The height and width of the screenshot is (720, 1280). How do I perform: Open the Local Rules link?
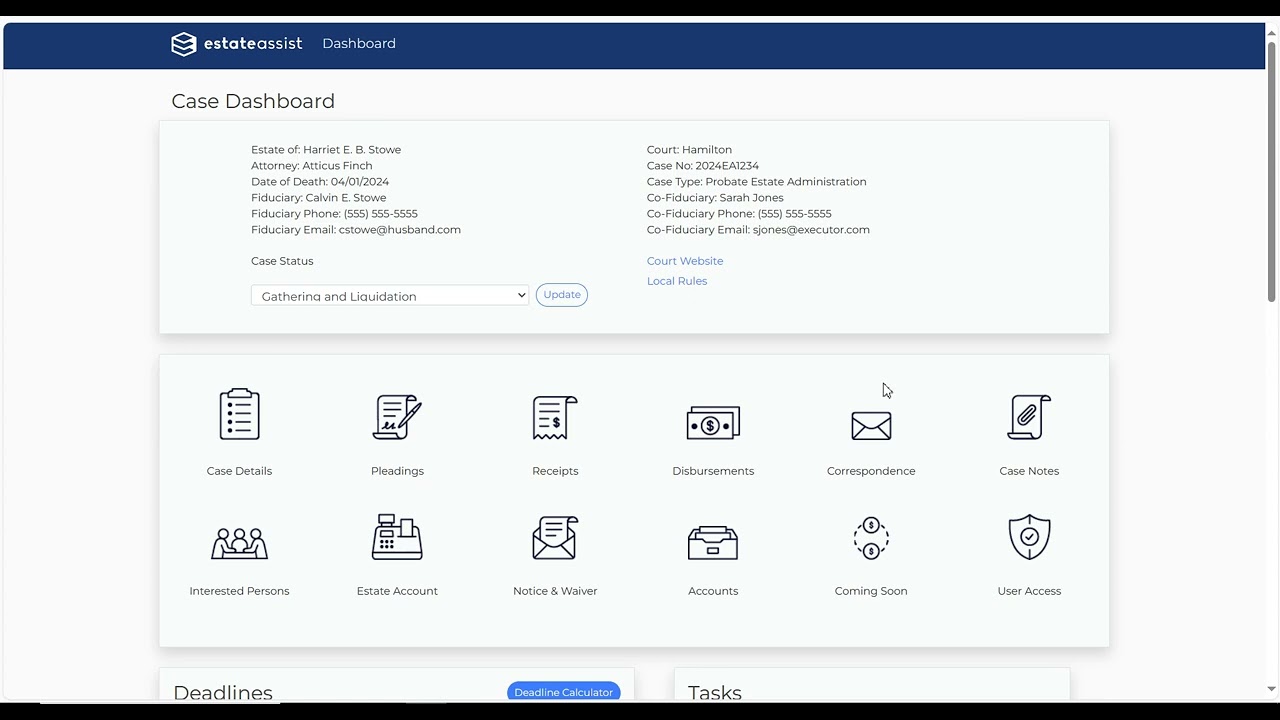(677, 281)
